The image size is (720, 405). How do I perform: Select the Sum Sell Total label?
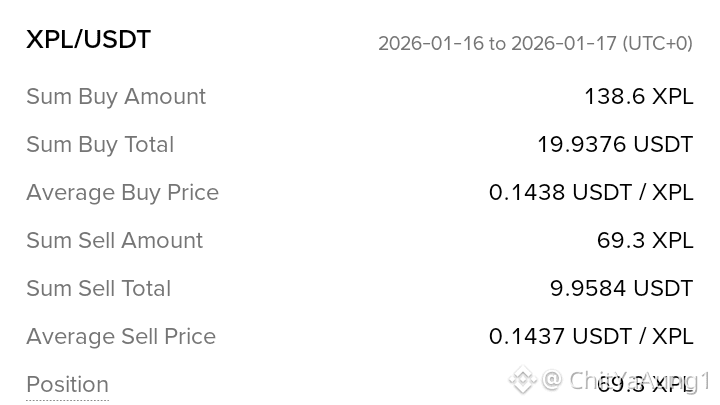click(x=98, y=289)
